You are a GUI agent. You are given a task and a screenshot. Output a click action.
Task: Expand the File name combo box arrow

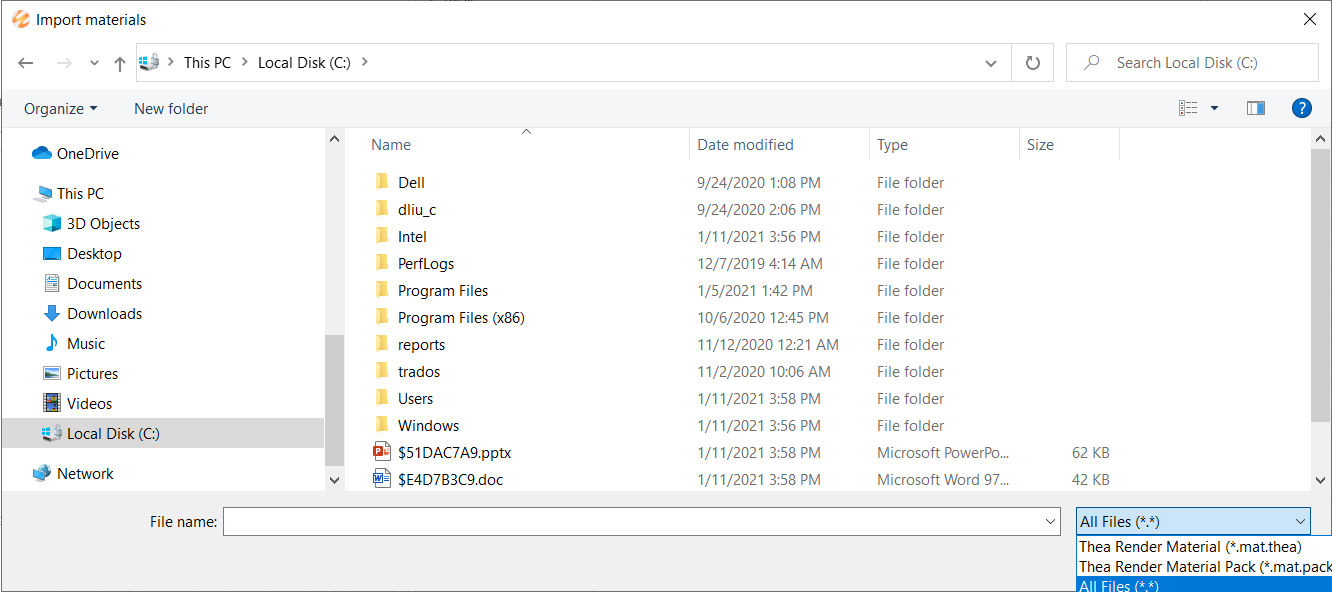(x=1050, y=521)
